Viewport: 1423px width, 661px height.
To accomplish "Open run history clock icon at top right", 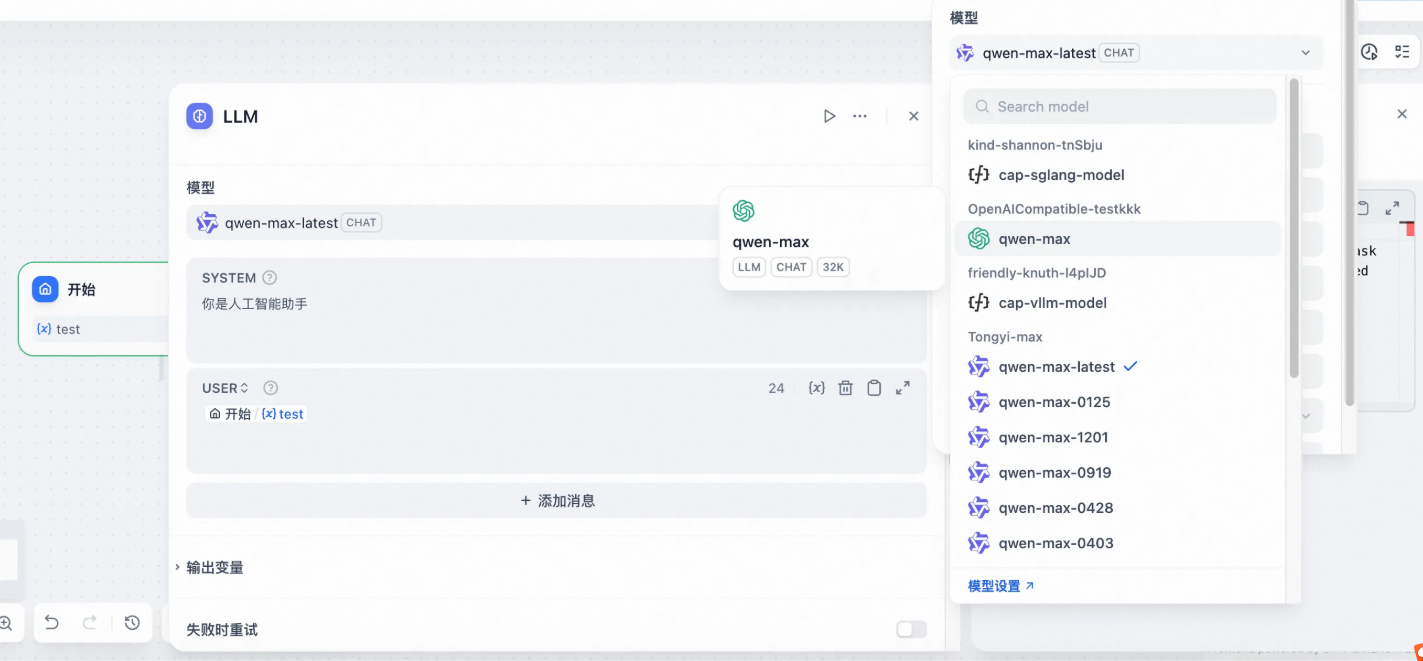I will click(1369, 52).
